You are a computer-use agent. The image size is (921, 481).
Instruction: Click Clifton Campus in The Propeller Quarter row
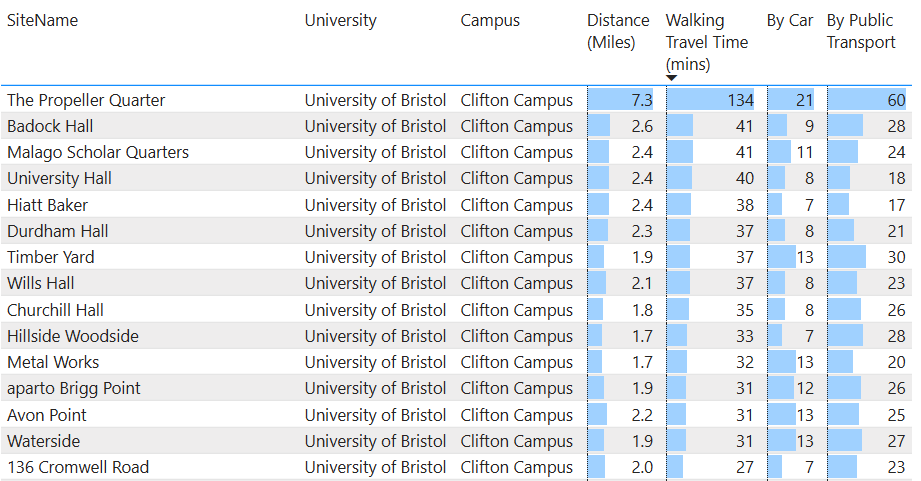point(516,100)
